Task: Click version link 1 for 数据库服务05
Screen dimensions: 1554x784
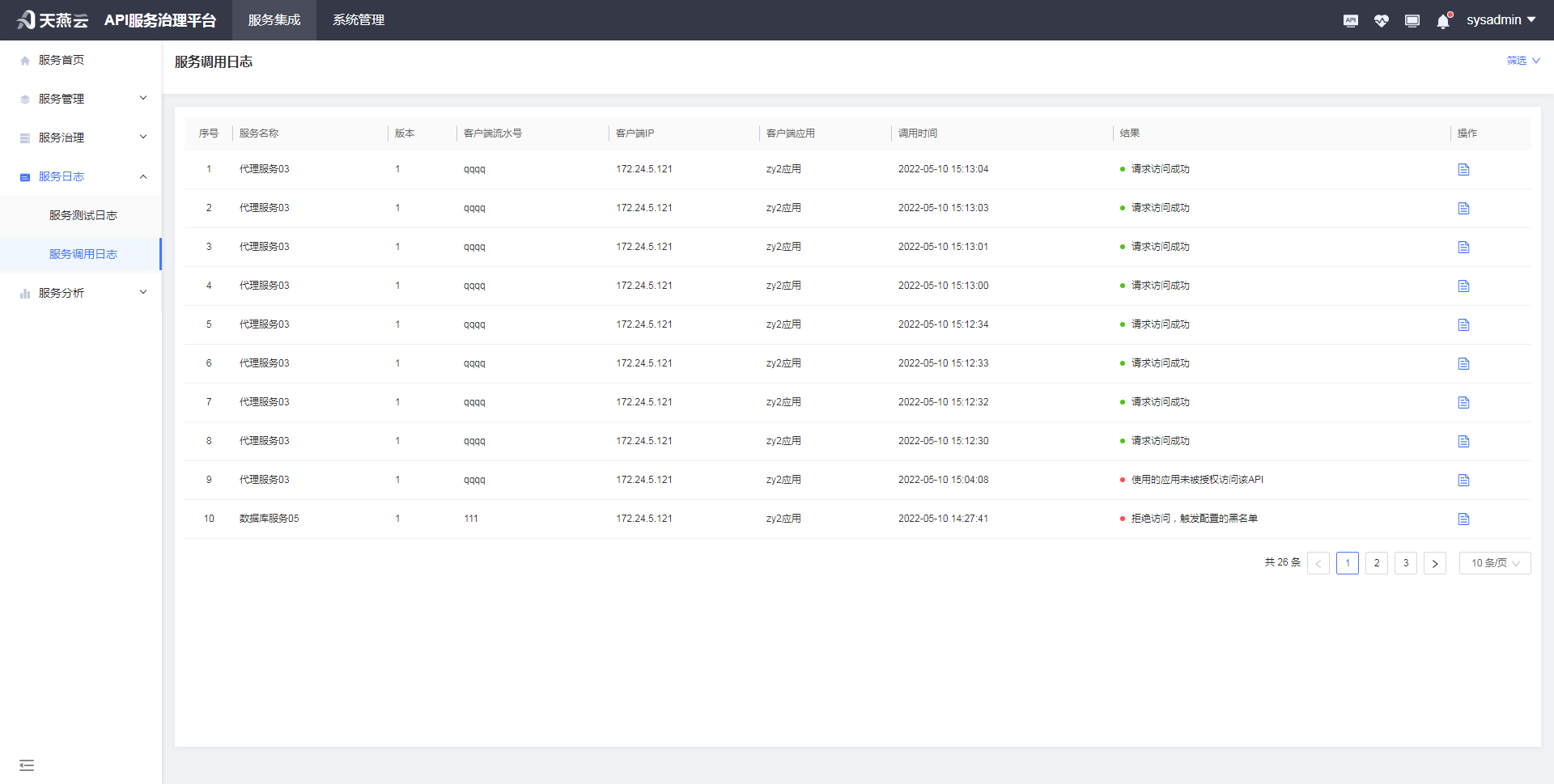Action: click(397, 519)
